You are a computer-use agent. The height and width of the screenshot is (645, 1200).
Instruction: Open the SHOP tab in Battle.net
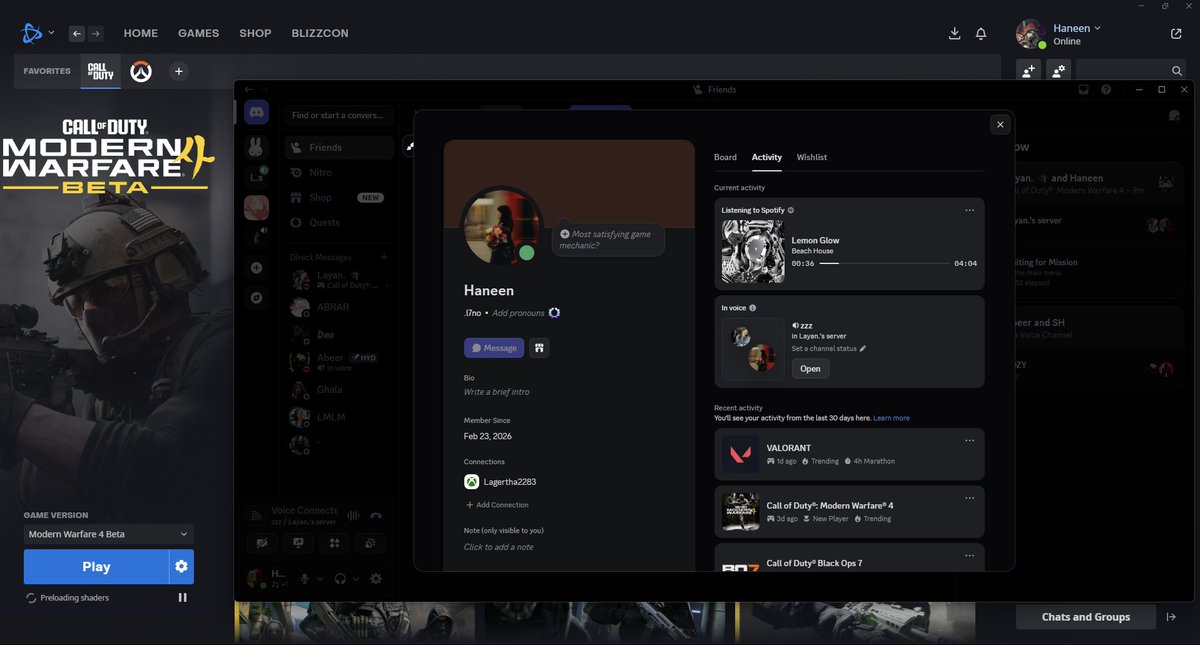point(255,33)
